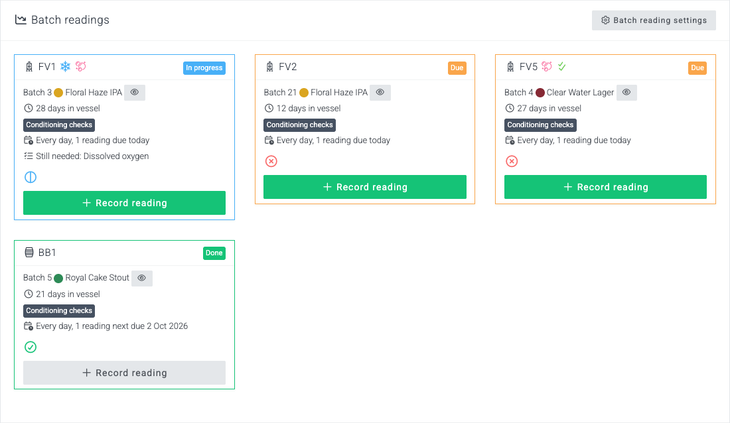The image size is (730, 423).
Task: Open Batch reading settings
Action: pos(654,20)
